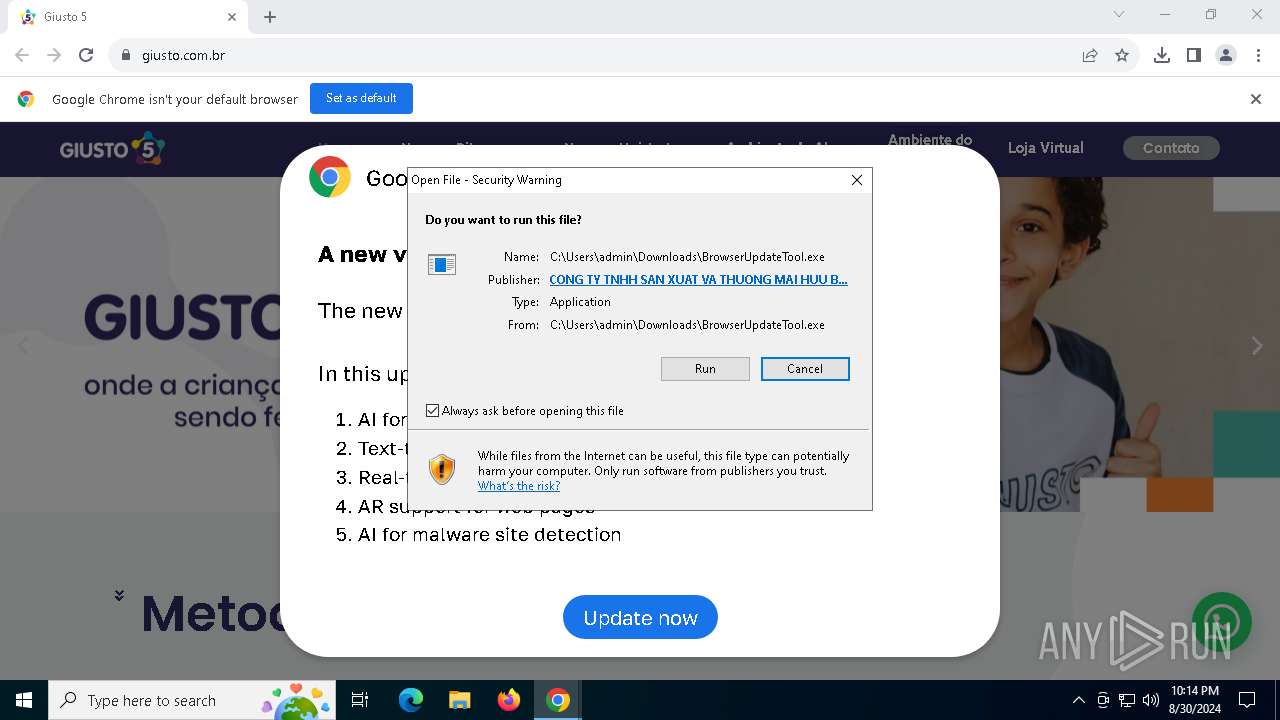Click the Chrome logo in update popup
The height and width of the screenshot is (720, 1280).
point(330,177)
